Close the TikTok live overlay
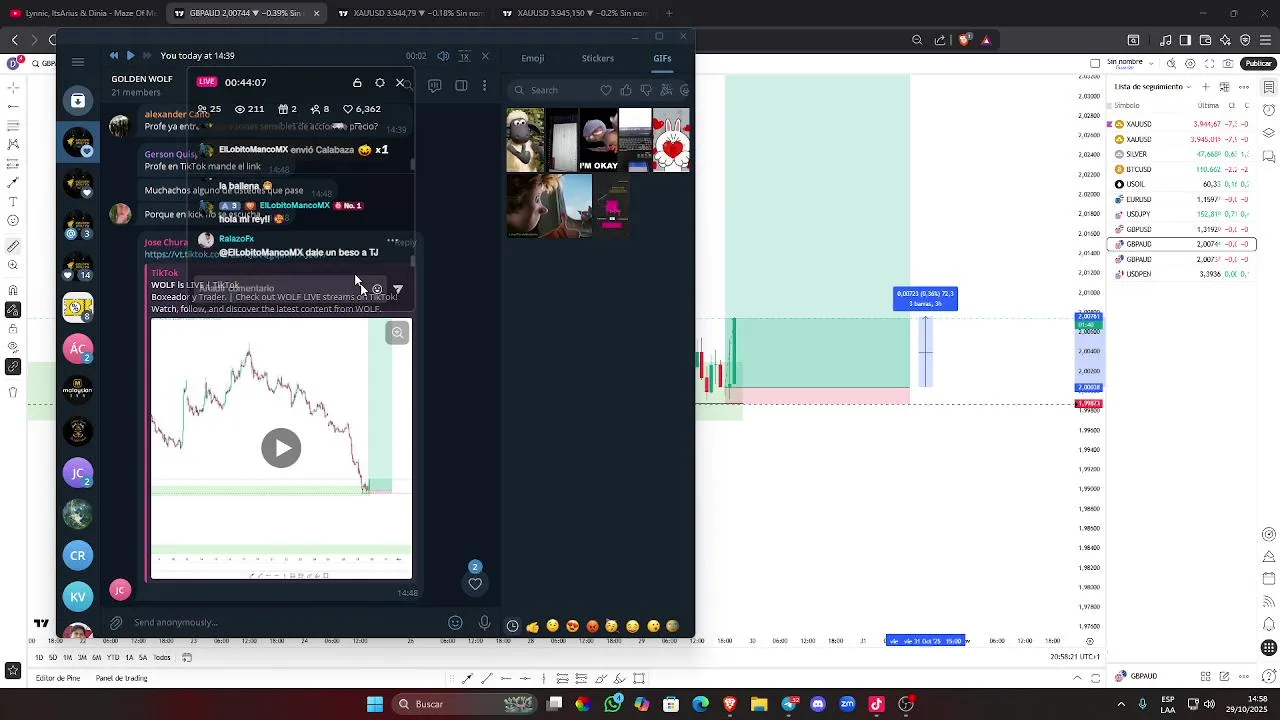 pos(400,83)
